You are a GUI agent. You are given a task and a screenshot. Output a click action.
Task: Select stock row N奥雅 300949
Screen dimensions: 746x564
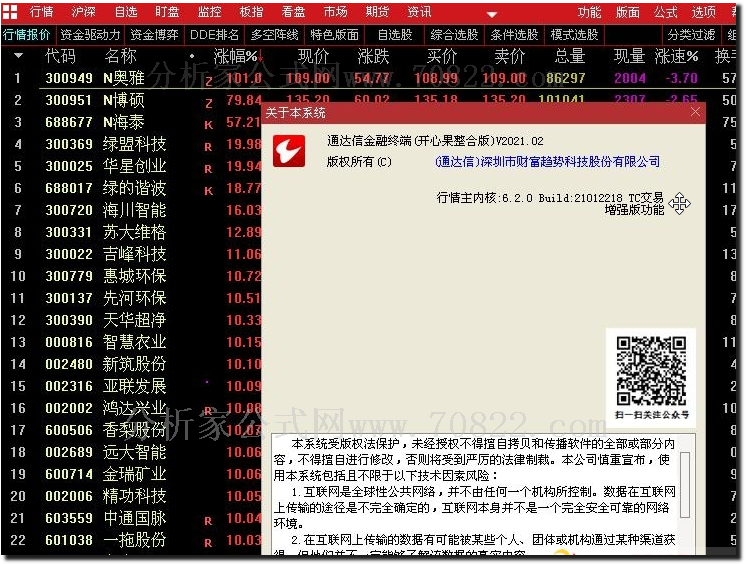[x=369, y=78]
